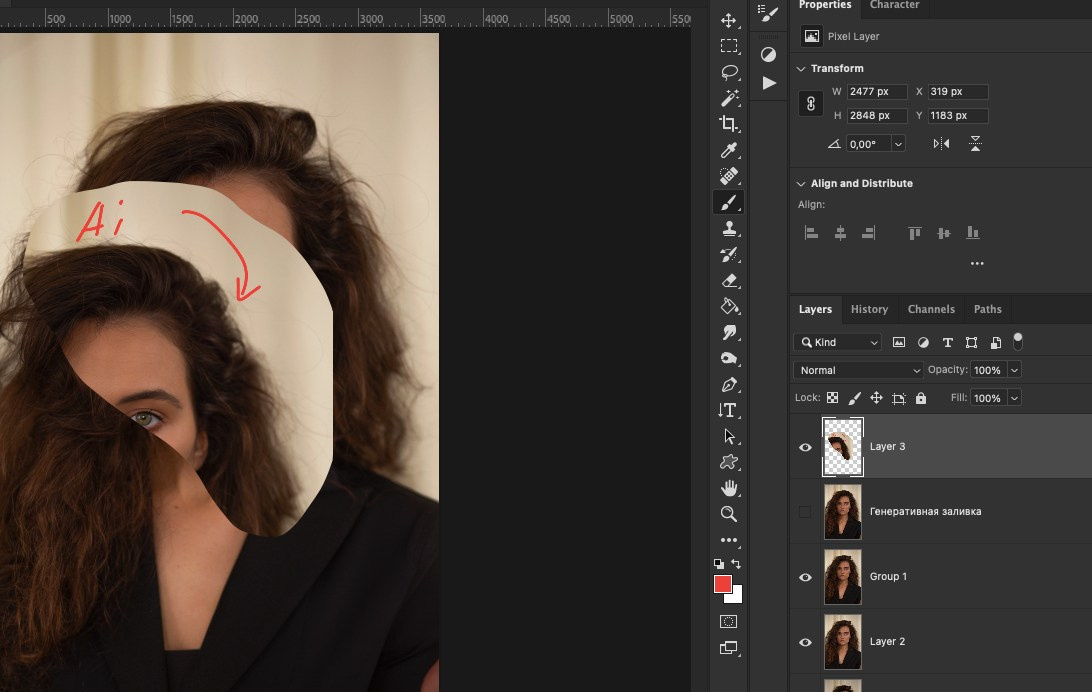Image resolution: width=1092 pixels, height=692 pixels.
Task: Click the Flip Horizontal transform icon
Action: click(x=940, y=143)
